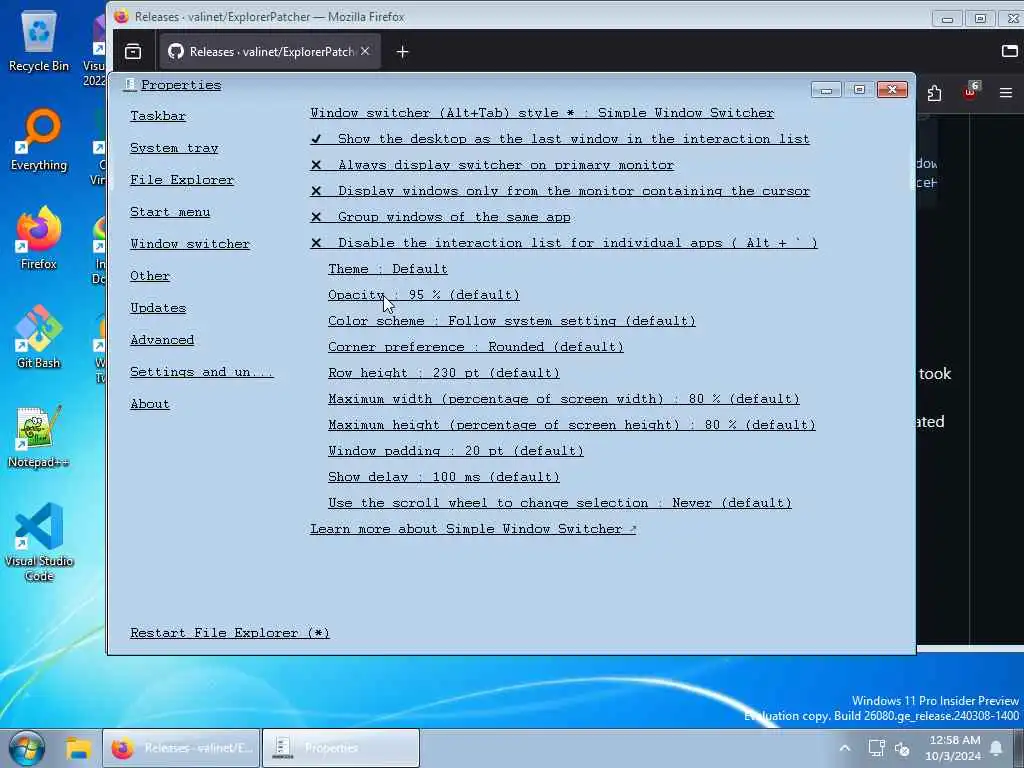Change Opacity 95% setting

[424, 295]
